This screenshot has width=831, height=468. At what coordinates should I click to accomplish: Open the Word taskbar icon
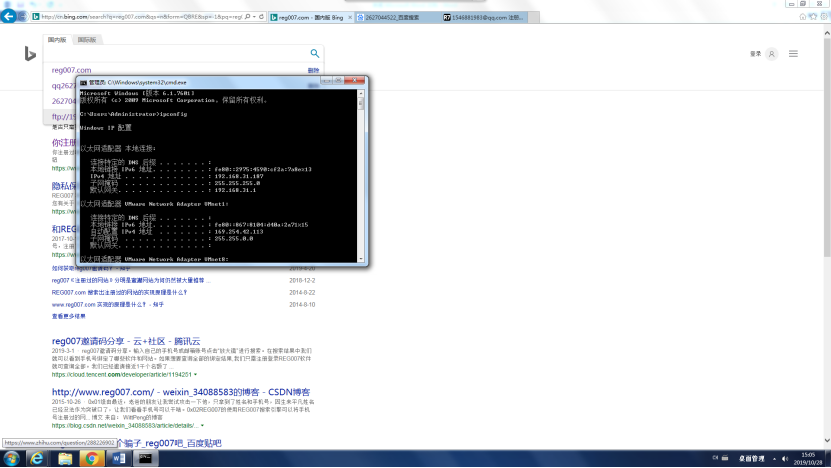[x=119, y=458]
